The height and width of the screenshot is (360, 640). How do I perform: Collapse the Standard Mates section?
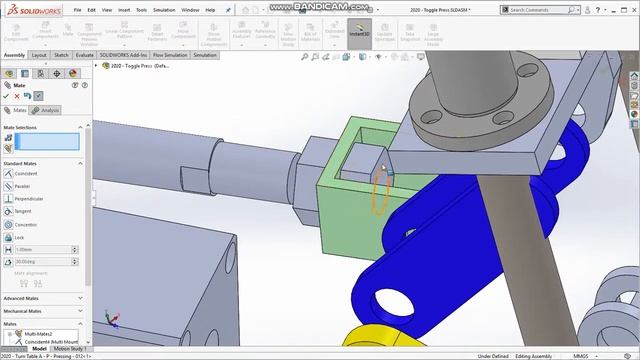80,163
